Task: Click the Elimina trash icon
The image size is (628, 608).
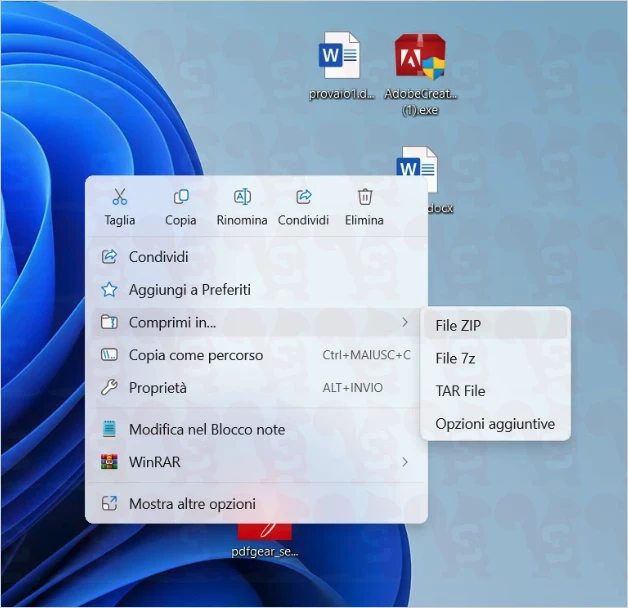Action: pos(365,197)
